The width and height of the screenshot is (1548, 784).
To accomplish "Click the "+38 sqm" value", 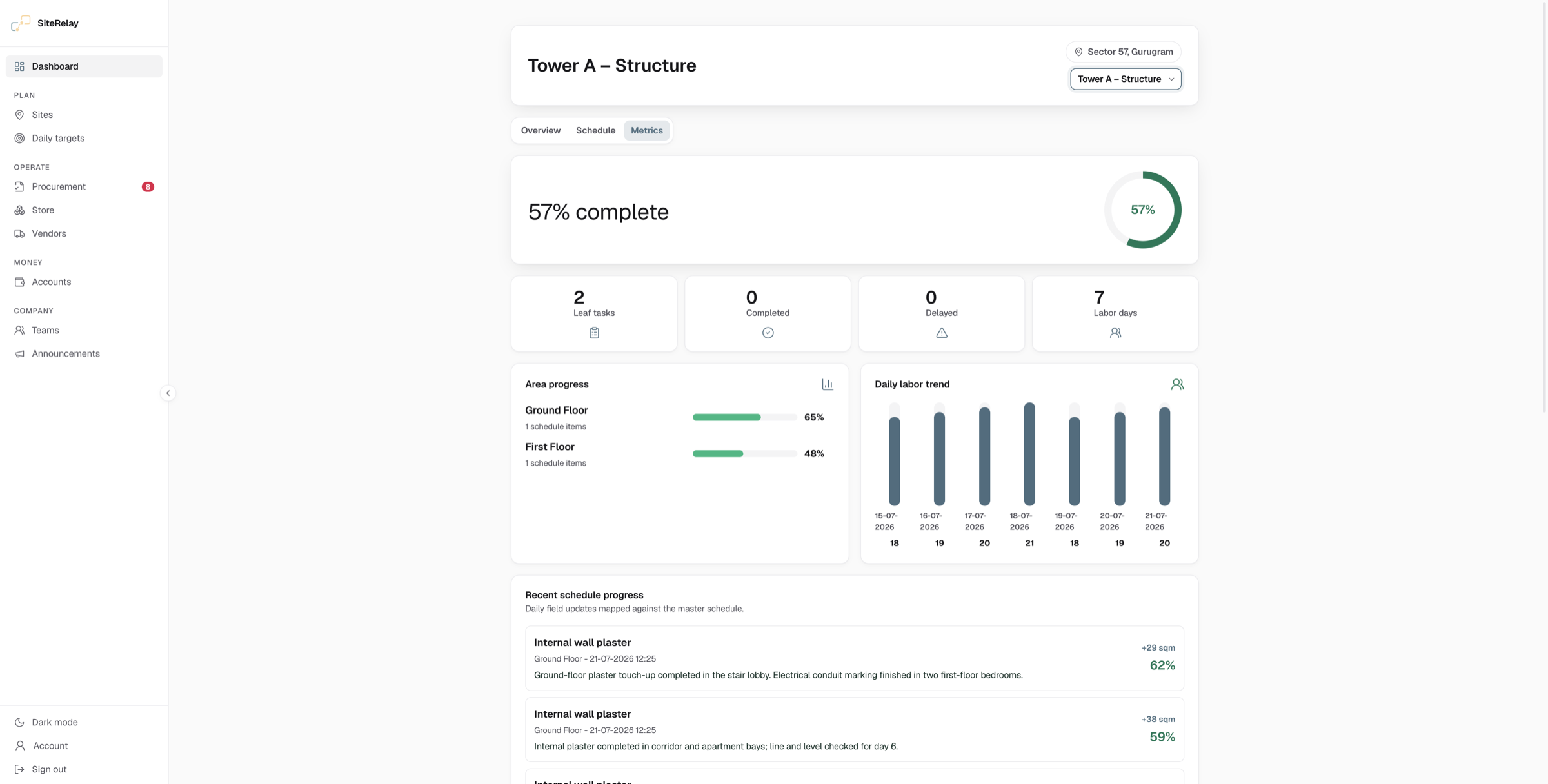I will coord(1158,720).
